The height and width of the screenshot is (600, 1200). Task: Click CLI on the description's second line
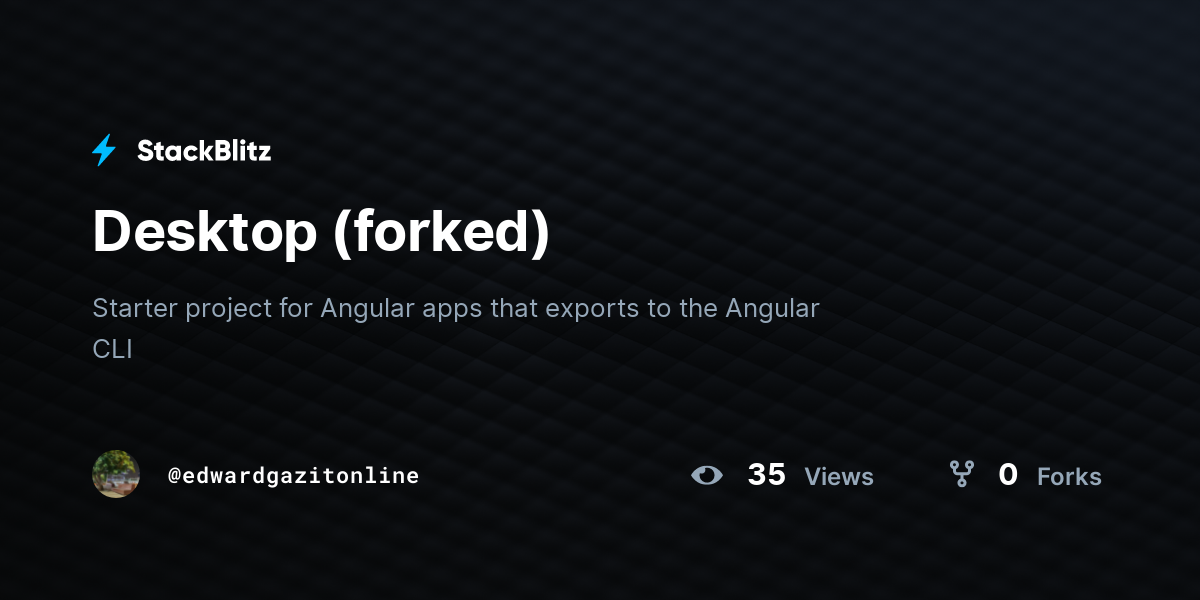pyautogui.click(x=112, y=350)
